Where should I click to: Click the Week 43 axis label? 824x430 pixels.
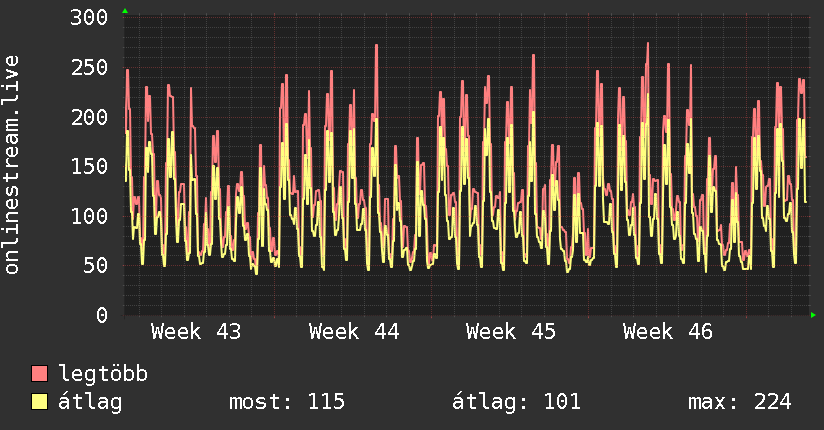pyautogui.click(x=196, y=332)
